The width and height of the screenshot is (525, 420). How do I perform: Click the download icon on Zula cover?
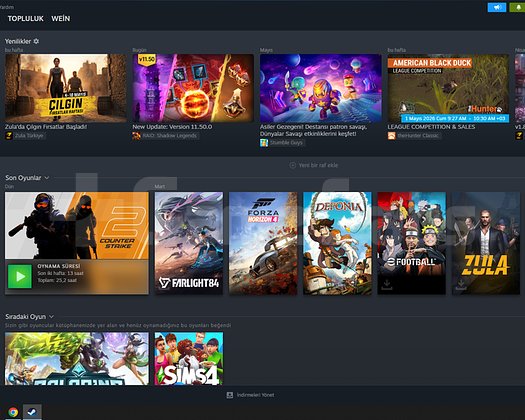(x=461, y=284)
